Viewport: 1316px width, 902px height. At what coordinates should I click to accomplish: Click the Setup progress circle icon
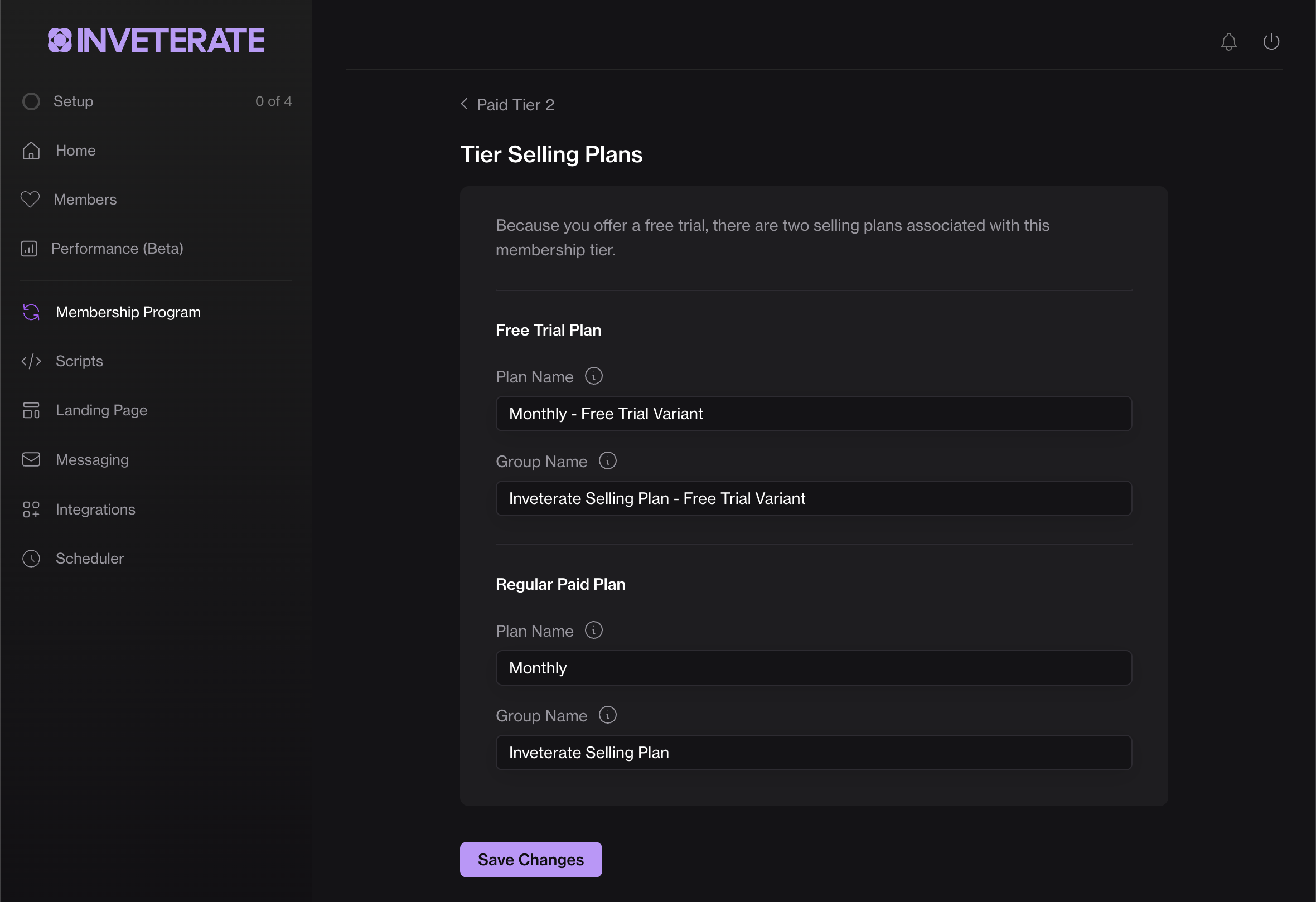click(31, 101)
